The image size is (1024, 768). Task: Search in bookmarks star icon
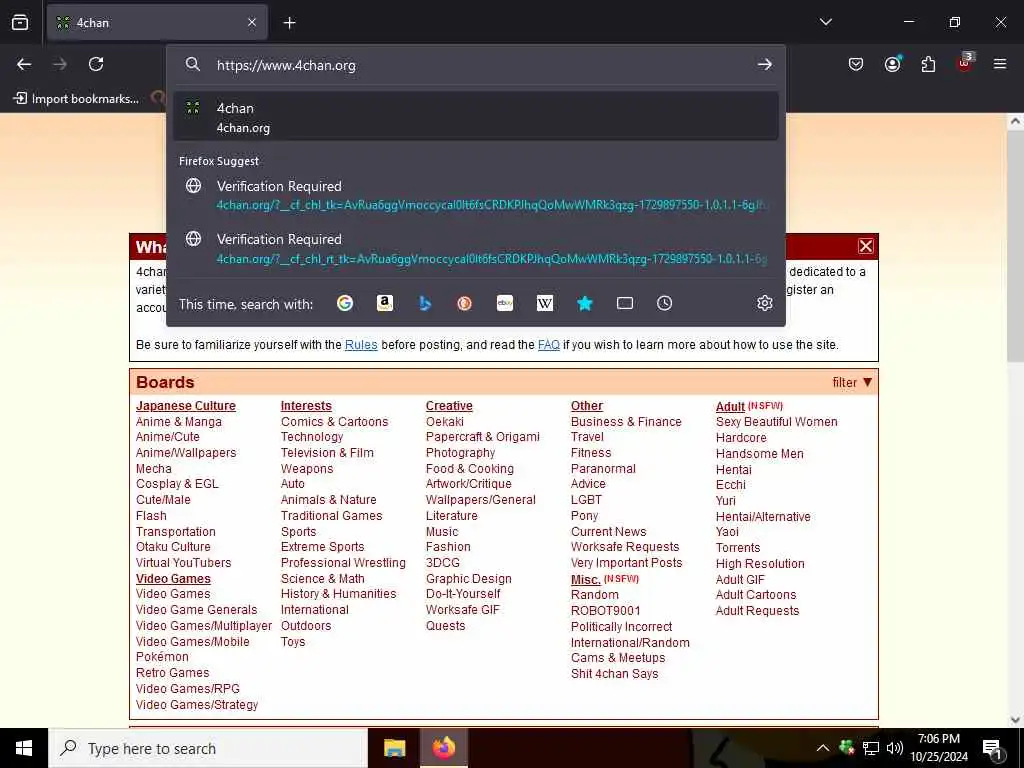pyautogui.click(x=585, y=303)
